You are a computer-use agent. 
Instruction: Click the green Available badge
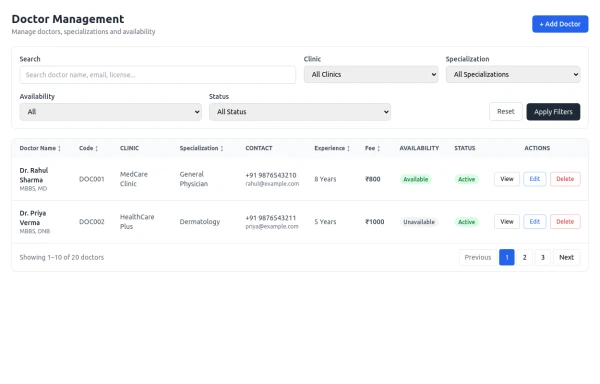click(416, 179)
